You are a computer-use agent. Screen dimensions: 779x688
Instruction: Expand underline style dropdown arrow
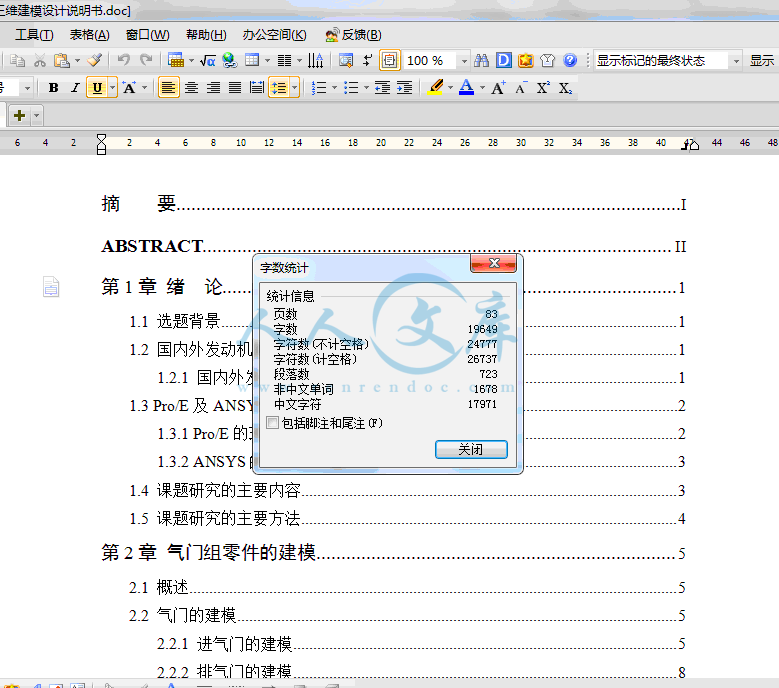click(x=113, y=88)
